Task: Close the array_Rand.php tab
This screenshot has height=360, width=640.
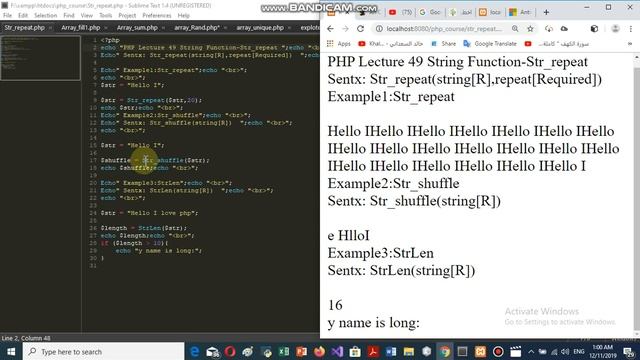Action: point(225,28)
